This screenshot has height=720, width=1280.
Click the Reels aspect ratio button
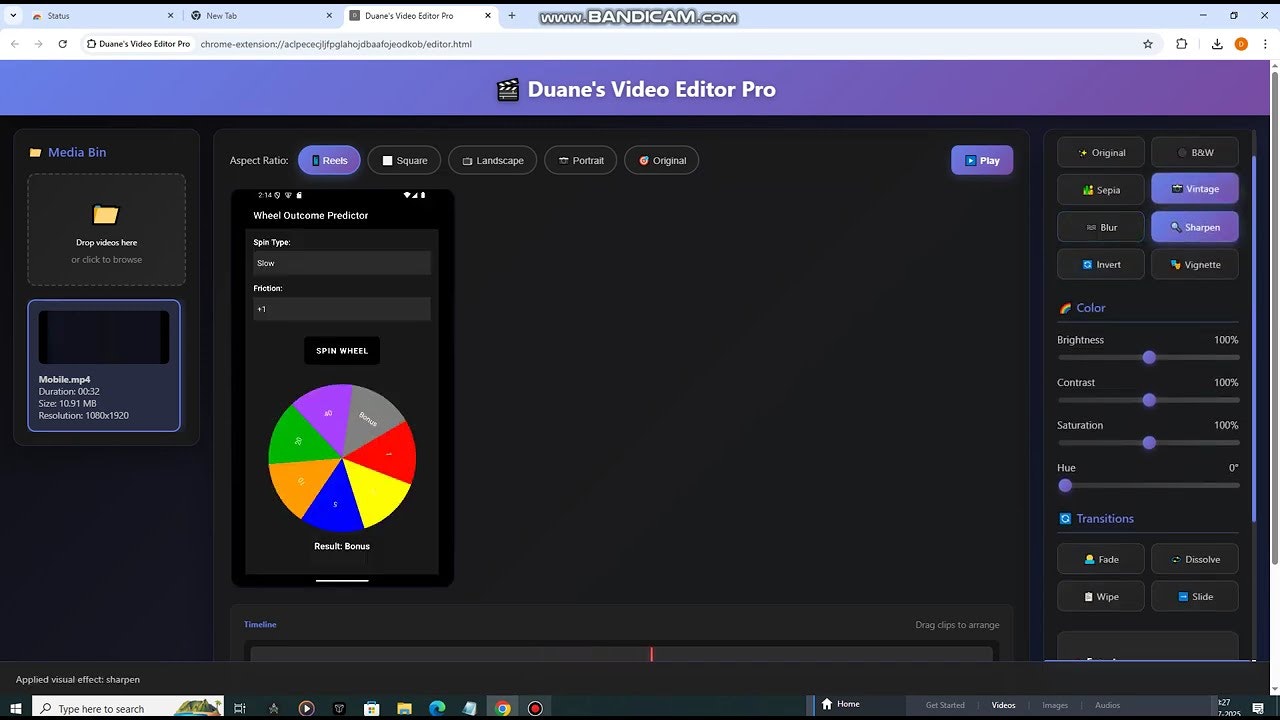coord(329,160)
